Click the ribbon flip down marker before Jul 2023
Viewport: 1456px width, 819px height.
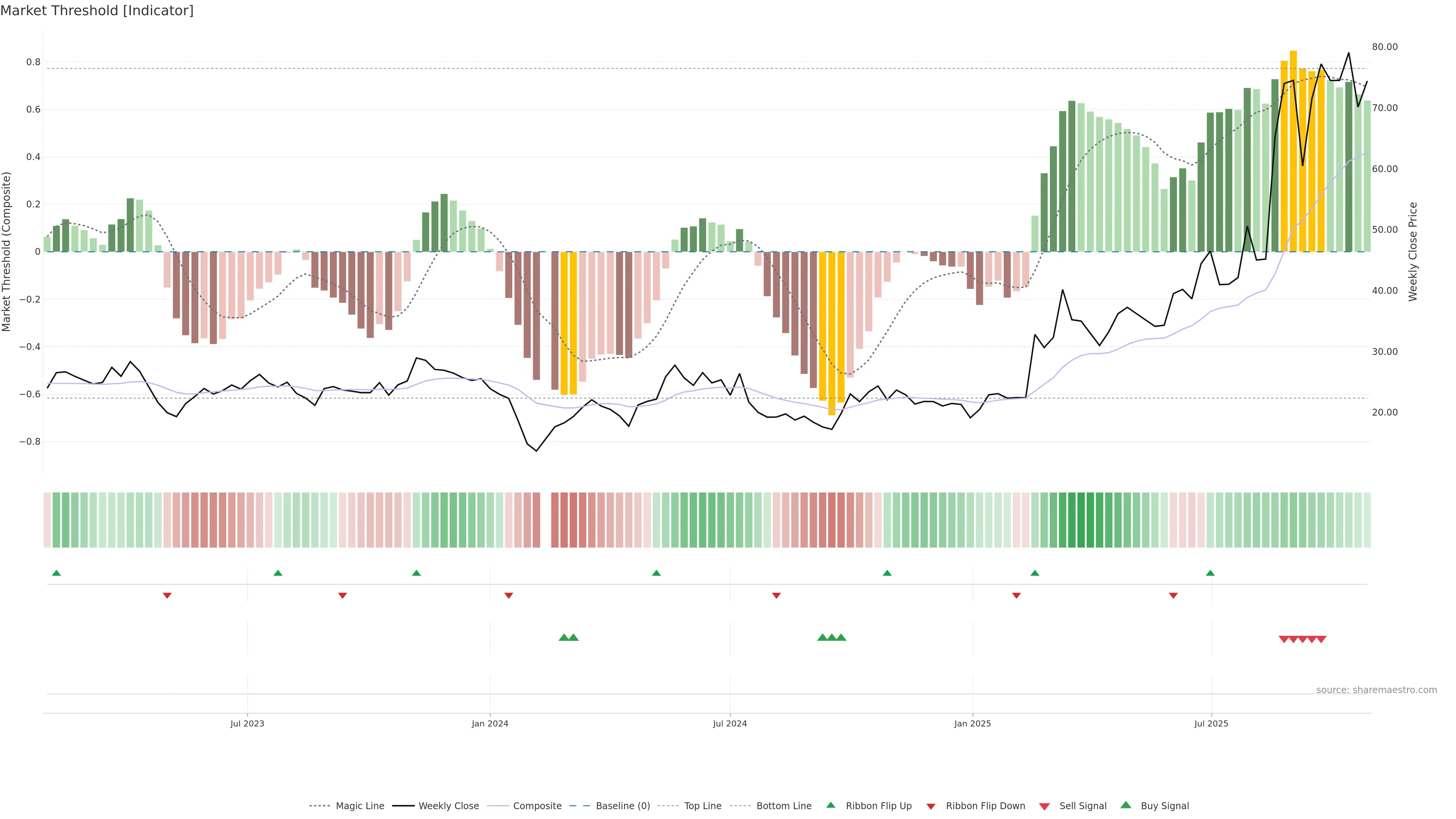coord(167,595)
